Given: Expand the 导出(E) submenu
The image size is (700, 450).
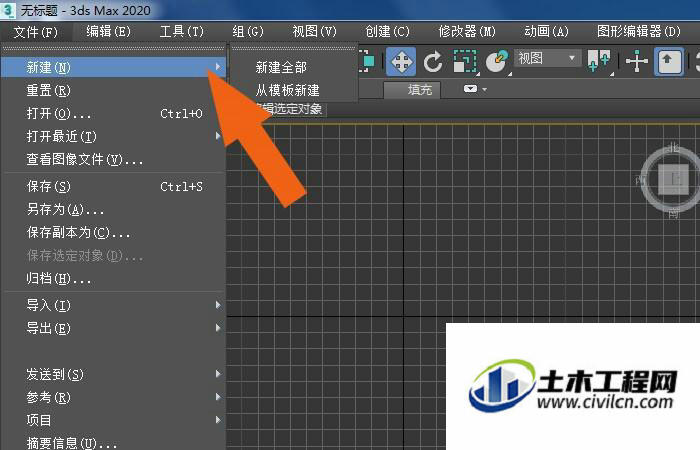Looking at the screenshot, I should click(x=113, y=329).
